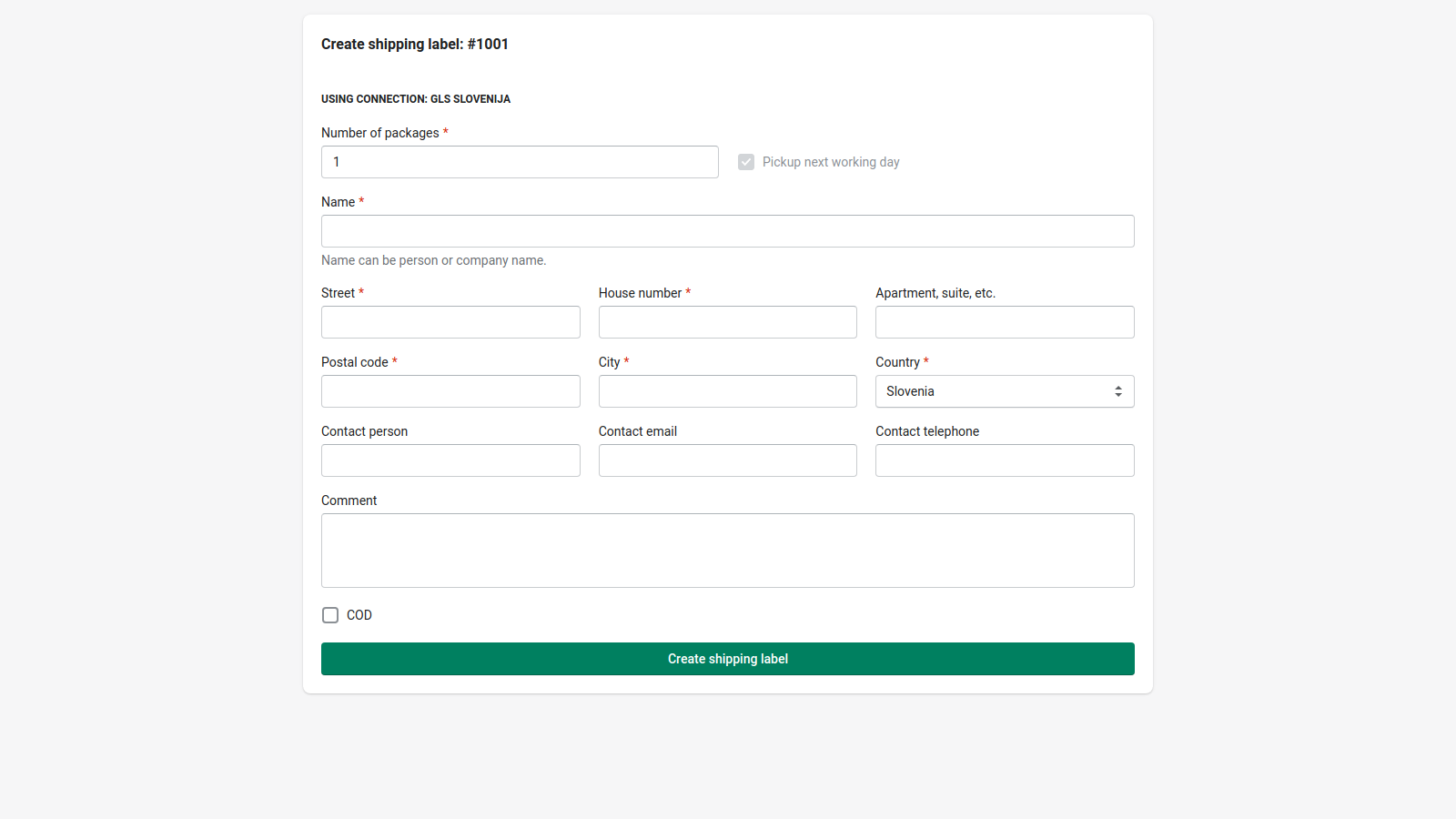1456x819 pixels.
Task: Click the shipping label #1001 heading
Action: [x=414, y=44]
